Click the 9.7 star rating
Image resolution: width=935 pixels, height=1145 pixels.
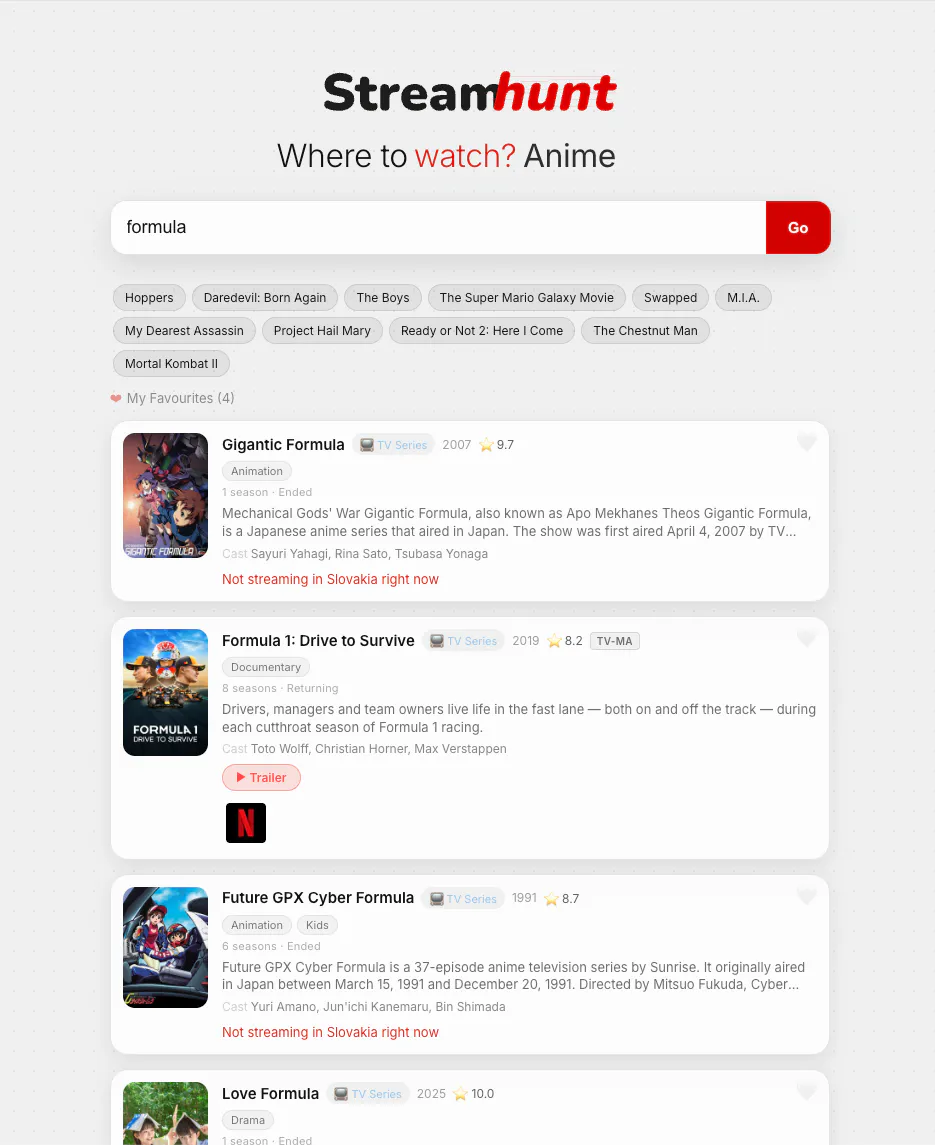tap(497, 445)
